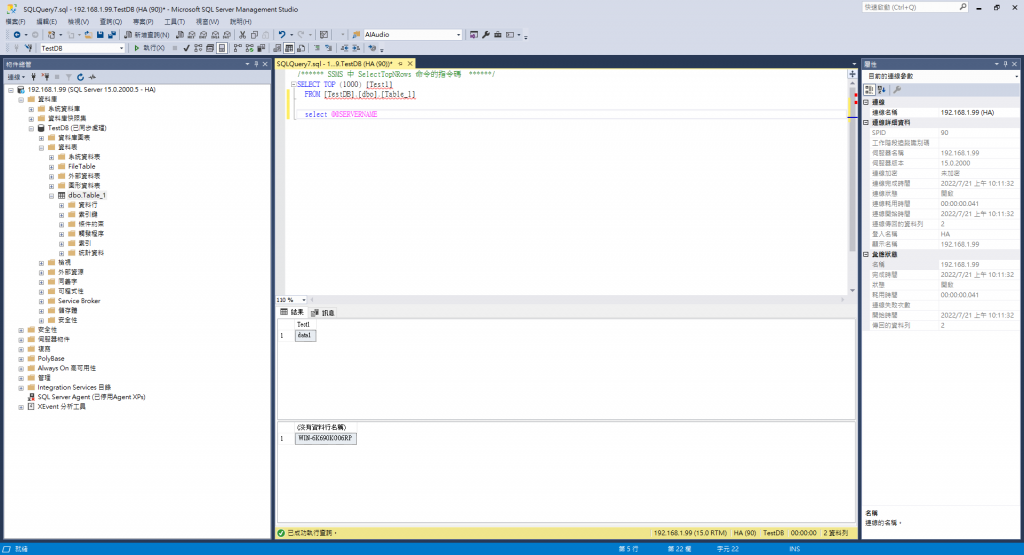1024x555 pixels.
Task: Expand the Service Broker folder
Action: pyautogui.click(x=42, y=301)
